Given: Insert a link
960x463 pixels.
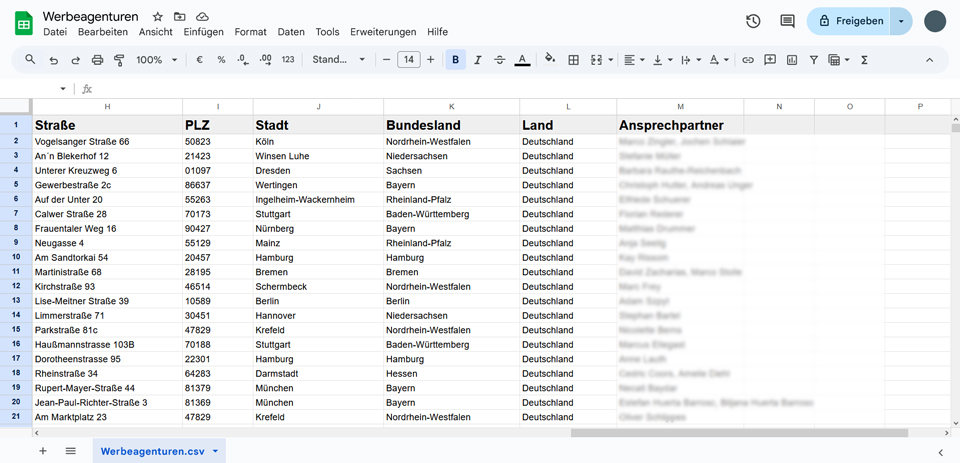Looking at the screenshot, I should tap(748, 60).
